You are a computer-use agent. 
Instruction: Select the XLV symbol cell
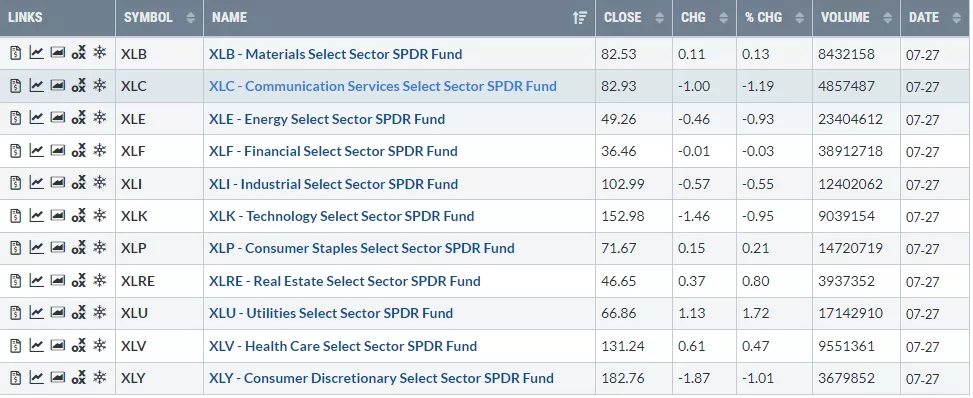(x=159, y=345)
